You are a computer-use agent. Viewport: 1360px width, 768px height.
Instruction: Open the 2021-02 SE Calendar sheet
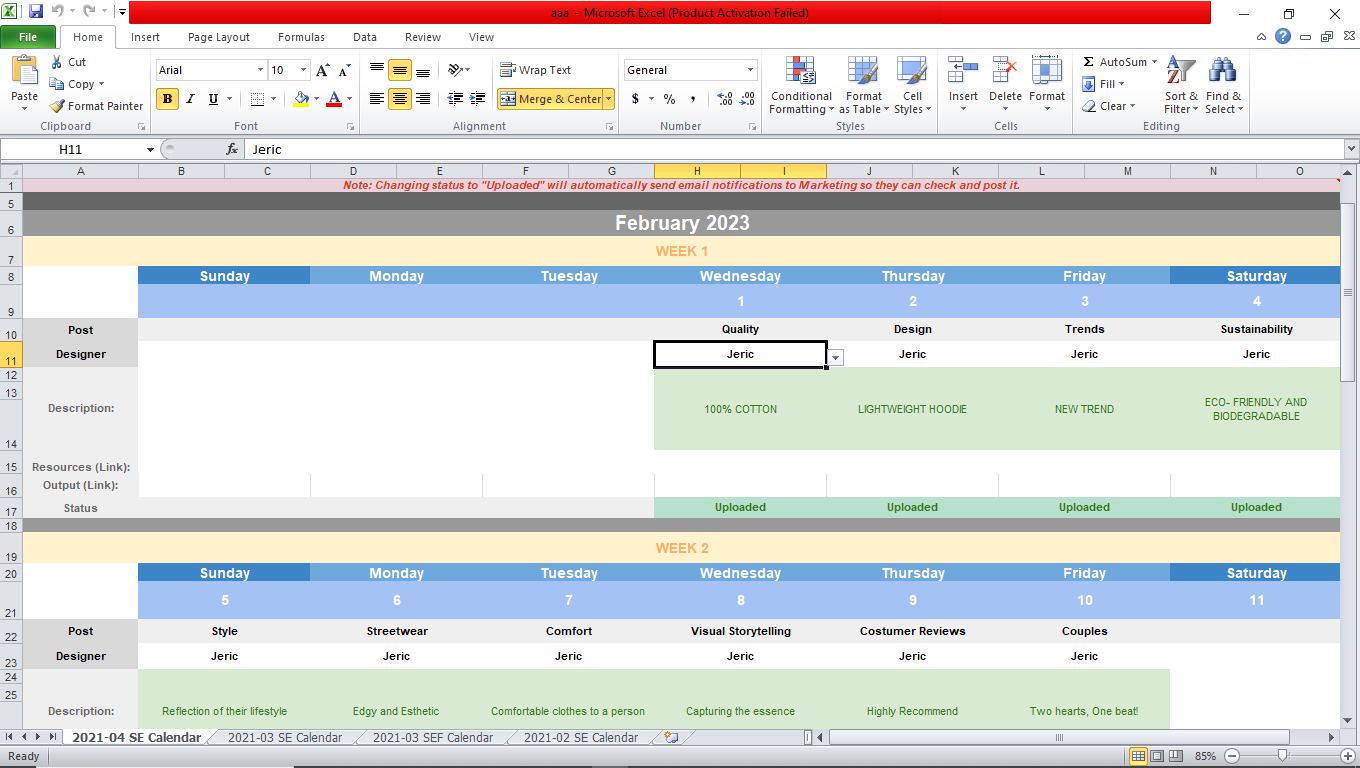(x=581, y=738)
